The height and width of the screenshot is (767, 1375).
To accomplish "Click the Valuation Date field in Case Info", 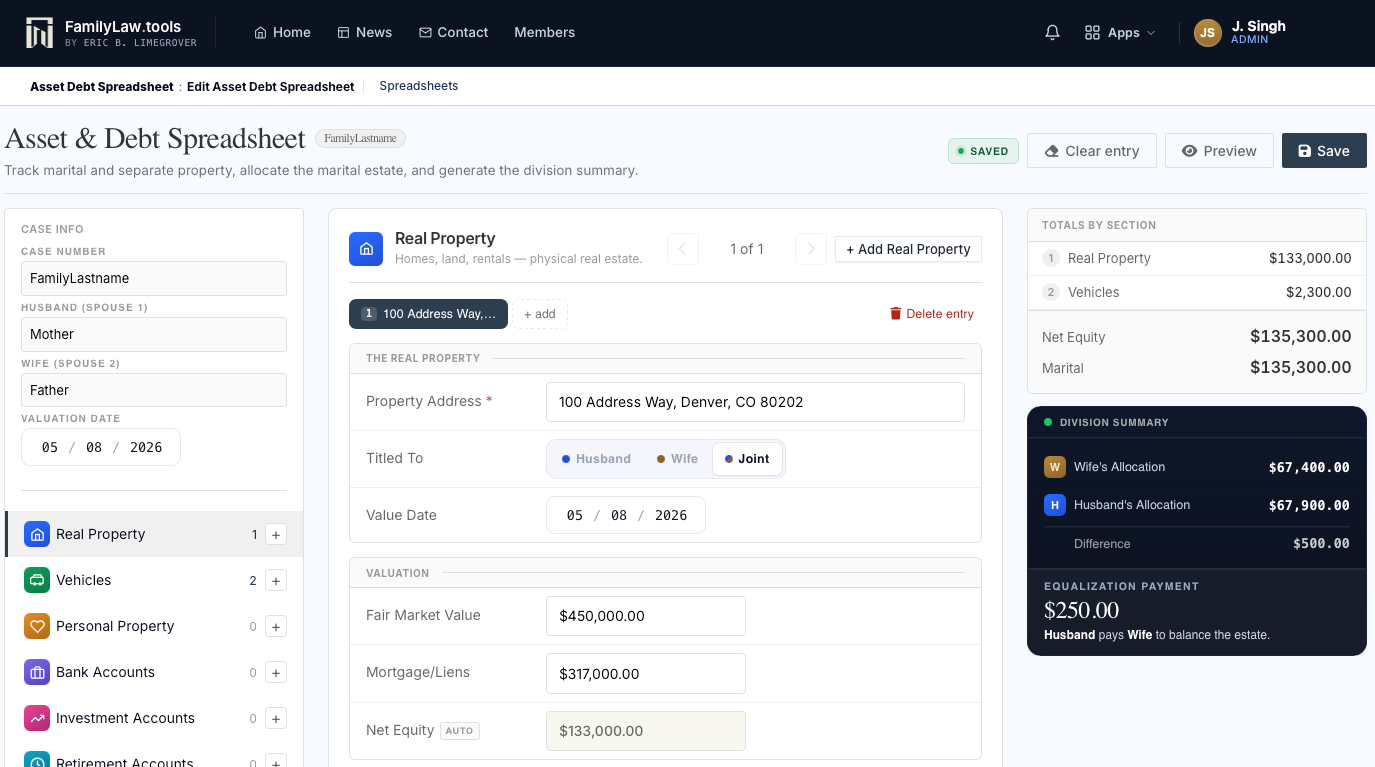I will coord(101,447).
